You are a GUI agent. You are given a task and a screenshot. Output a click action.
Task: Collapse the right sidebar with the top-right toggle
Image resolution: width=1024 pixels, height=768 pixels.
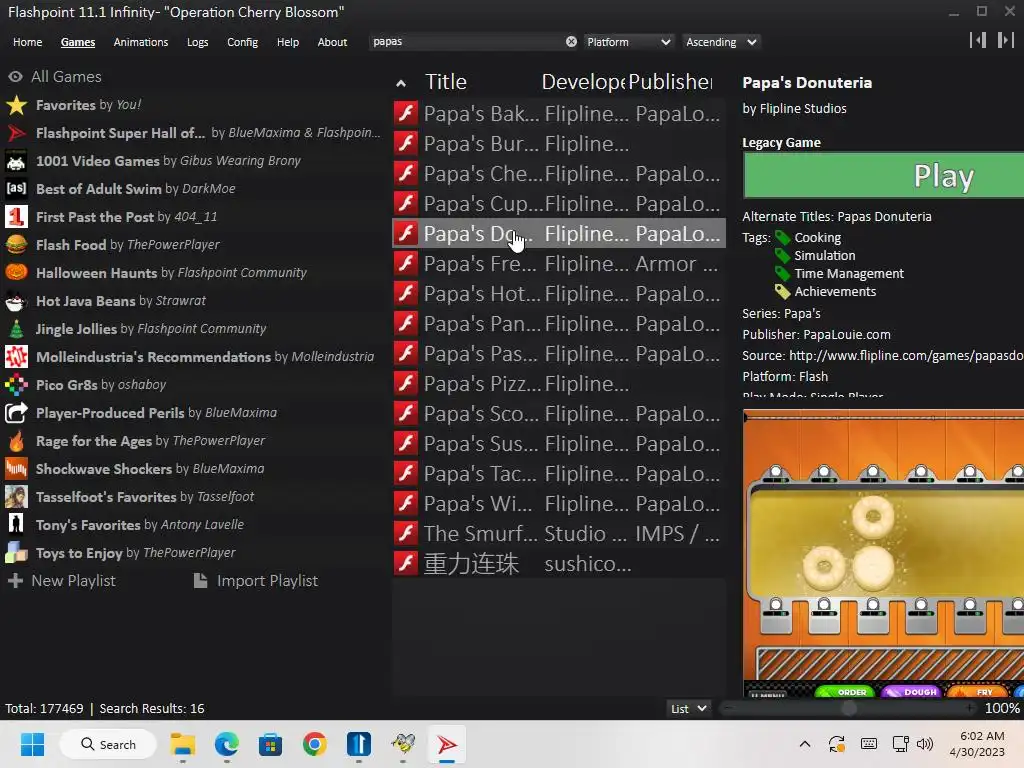pos(1006,40)
